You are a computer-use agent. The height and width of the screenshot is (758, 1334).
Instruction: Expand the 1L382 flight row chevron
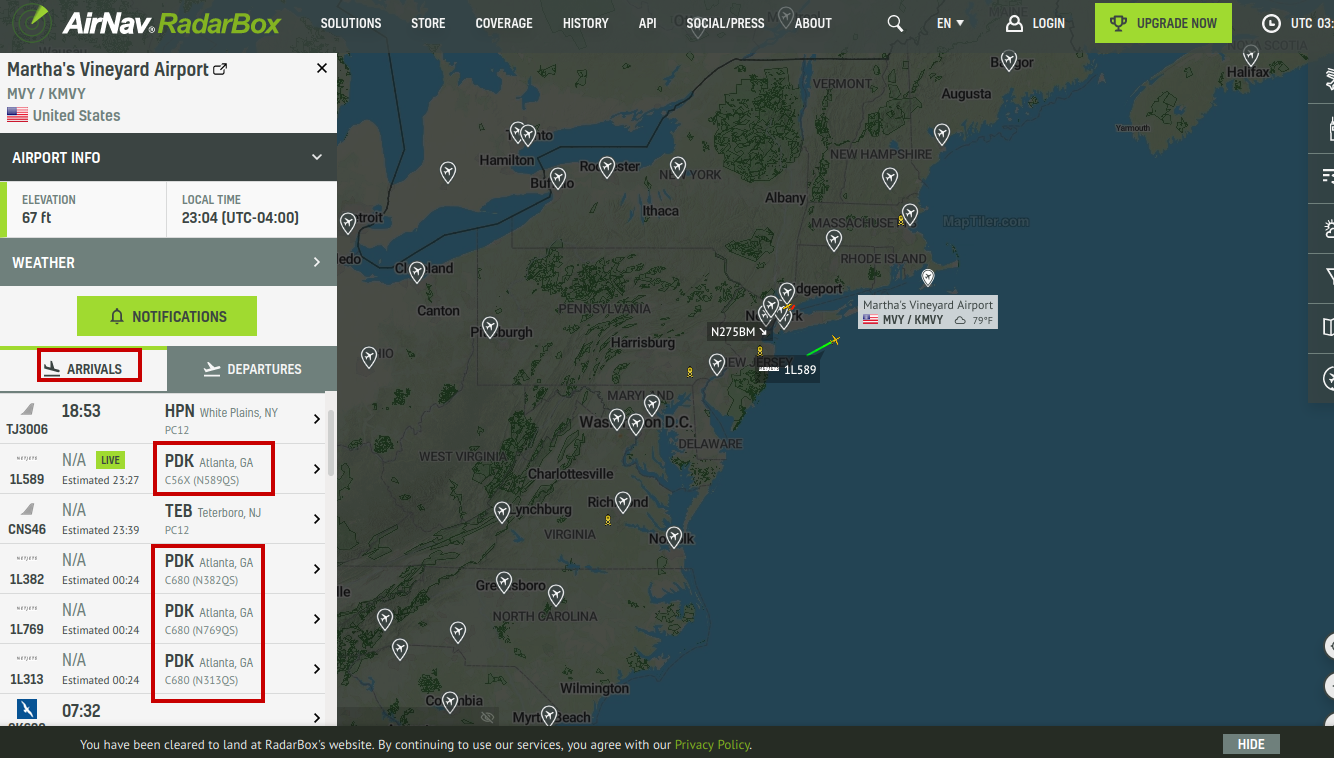click(x=317, y=569)
